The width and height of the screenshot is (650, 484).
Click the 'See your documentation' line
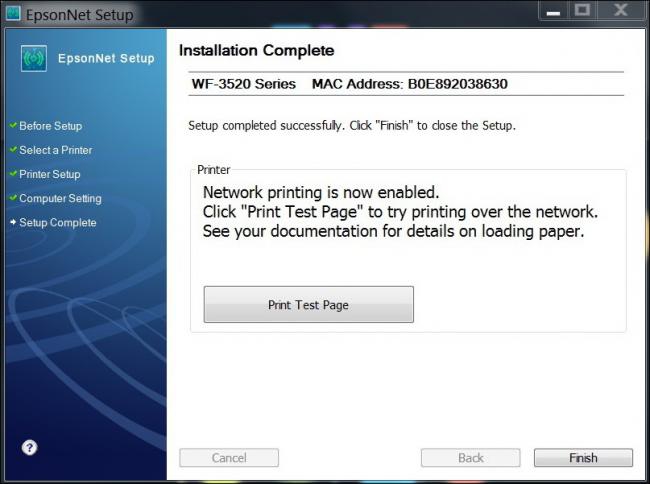393,231
